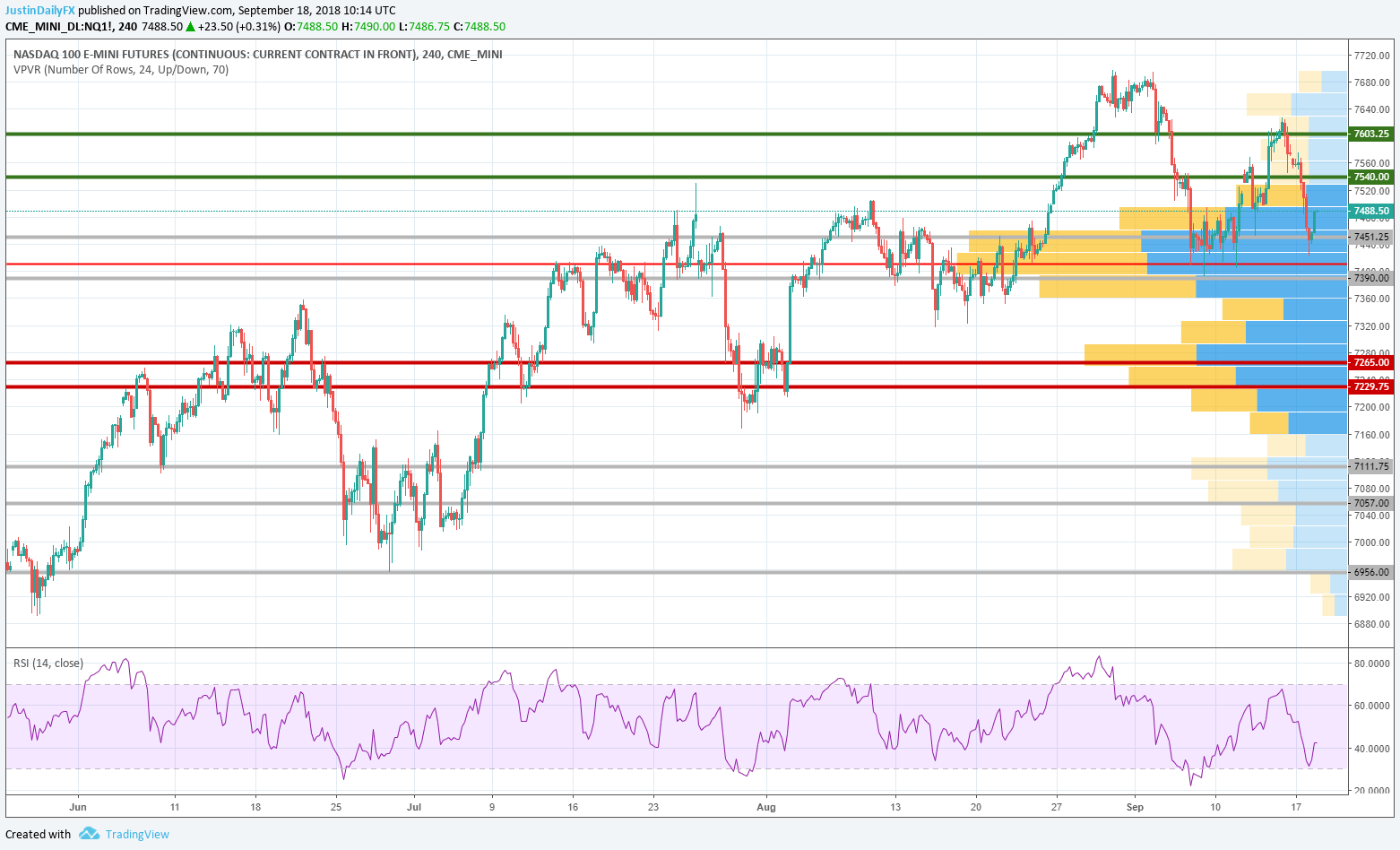
Task: Click the +23.50 (+0.31%) change value
Action: (239, 27)
